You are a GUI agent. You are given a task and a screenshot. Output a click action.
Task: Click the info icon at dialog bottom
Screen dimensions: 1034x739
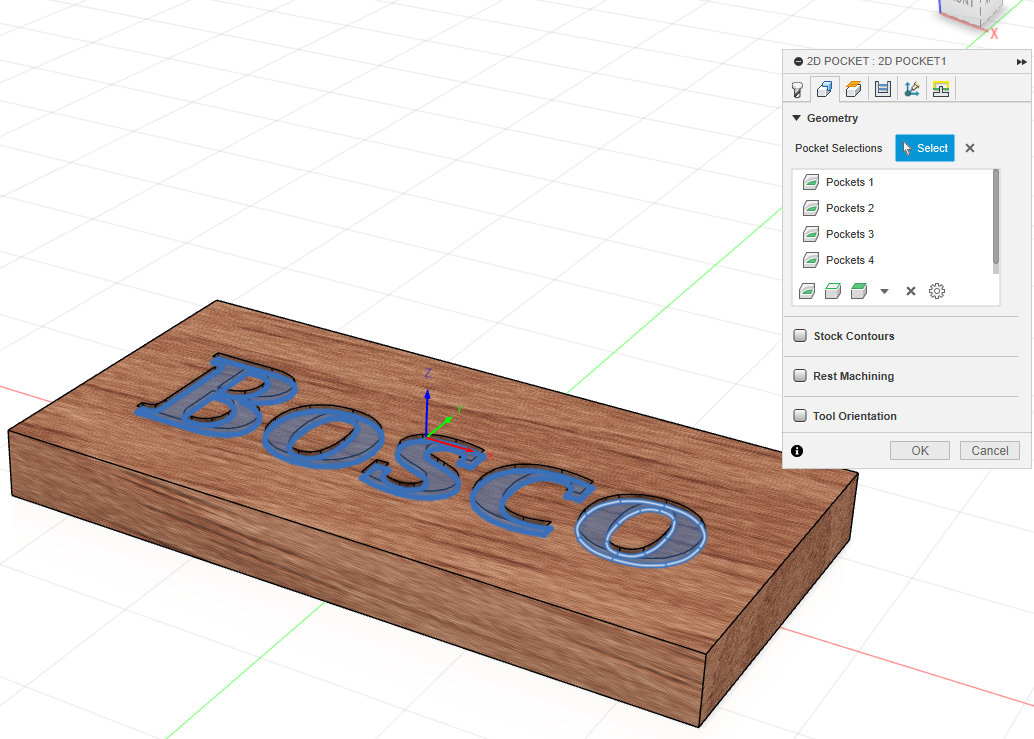point(797,451)
